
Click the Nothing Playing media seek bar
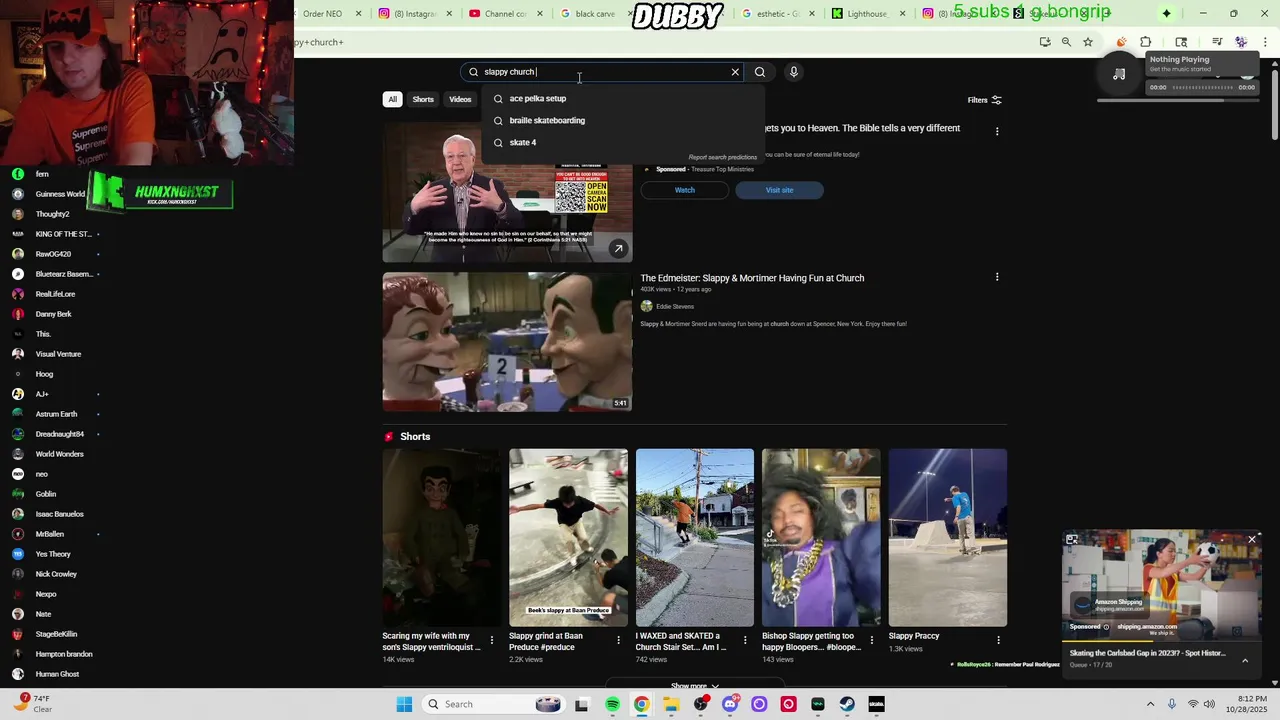1201,88
